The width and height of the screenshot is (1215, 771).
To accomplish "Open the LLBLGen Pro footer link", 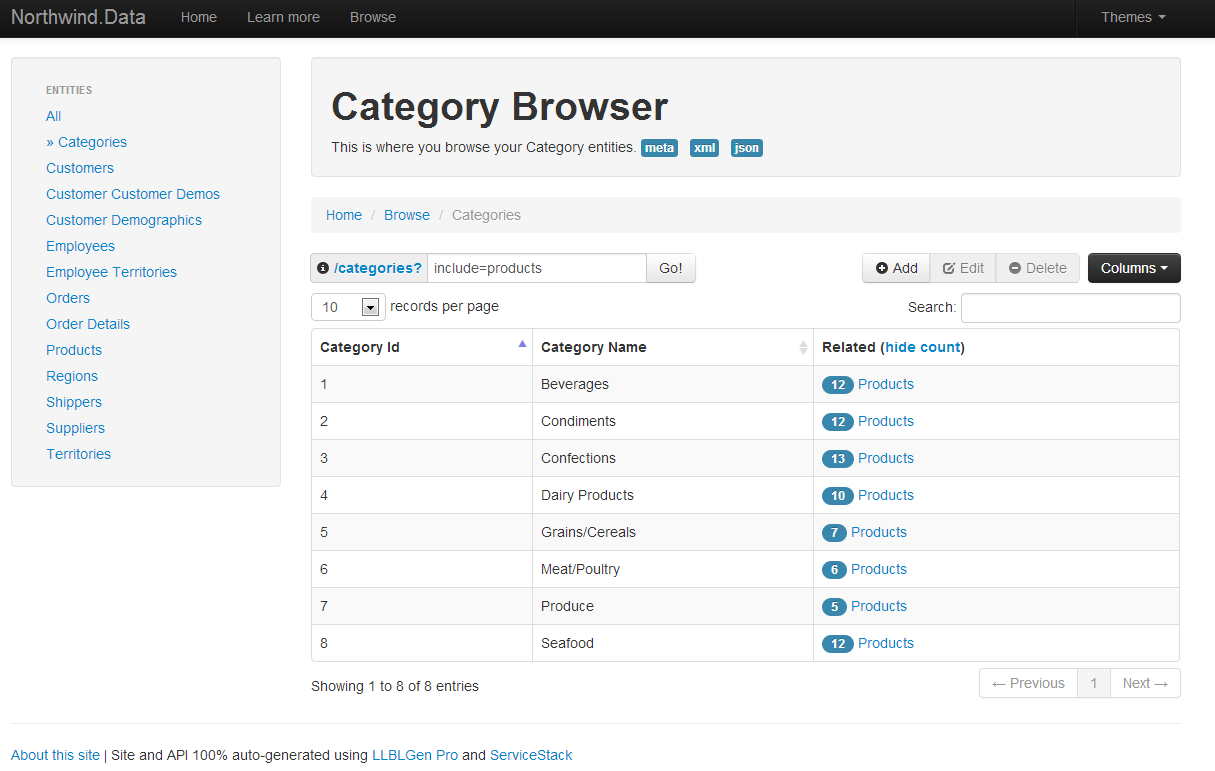I will (414, 755).
